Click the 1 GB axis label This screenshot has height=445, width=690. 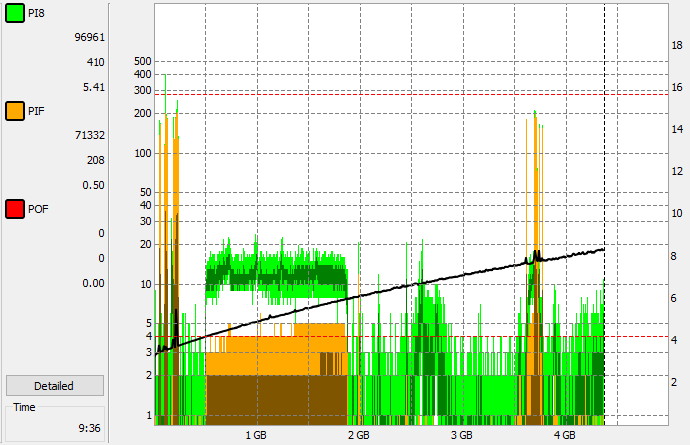[256, 435]
